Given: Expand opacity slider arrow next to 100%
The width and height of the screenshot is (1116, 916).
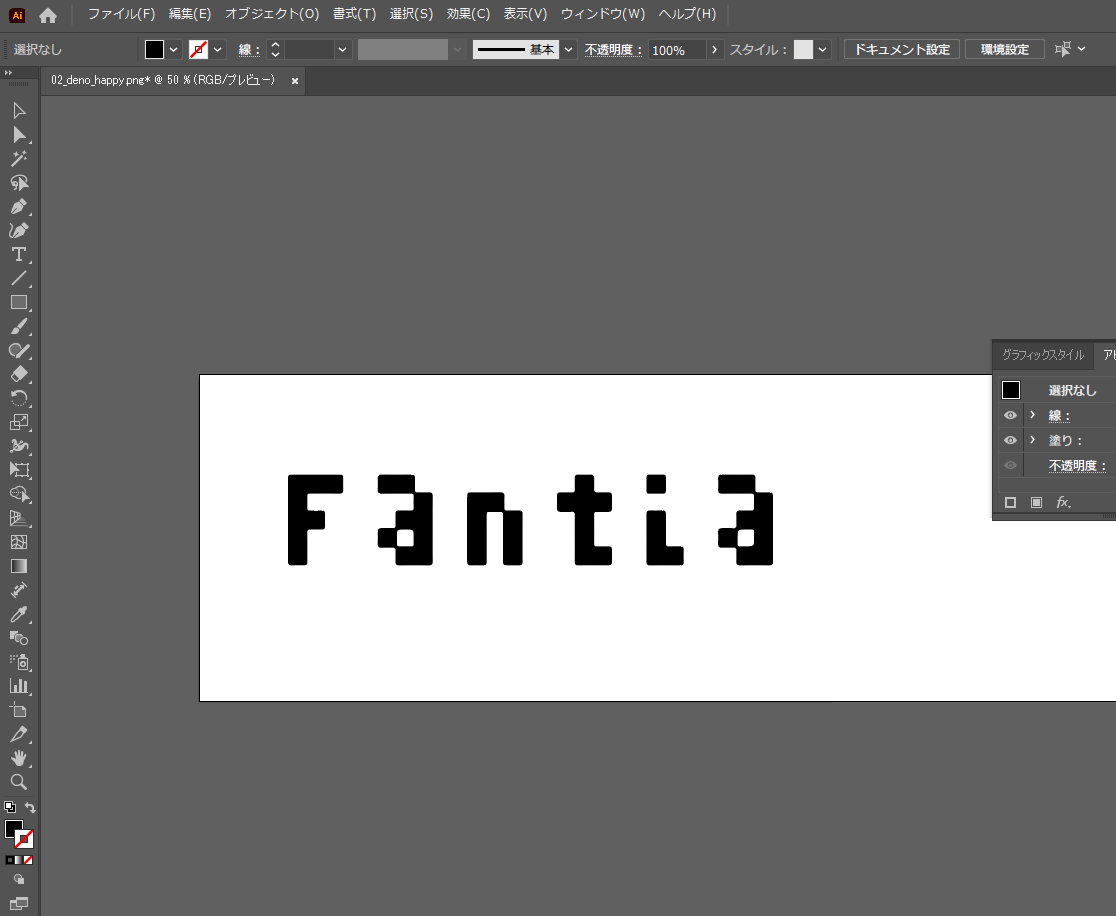Looking at the screenshot, I should pyautogui.click(x=714, y=49).
